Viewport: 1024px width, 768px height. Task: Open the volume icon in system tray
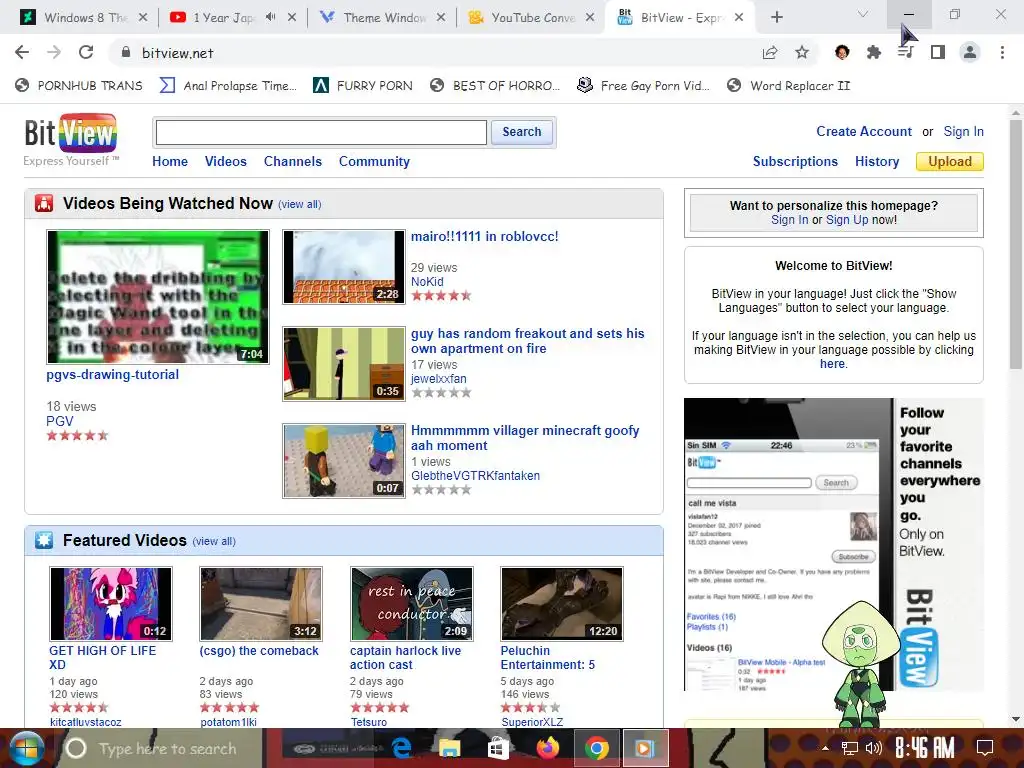coord(873,748)
